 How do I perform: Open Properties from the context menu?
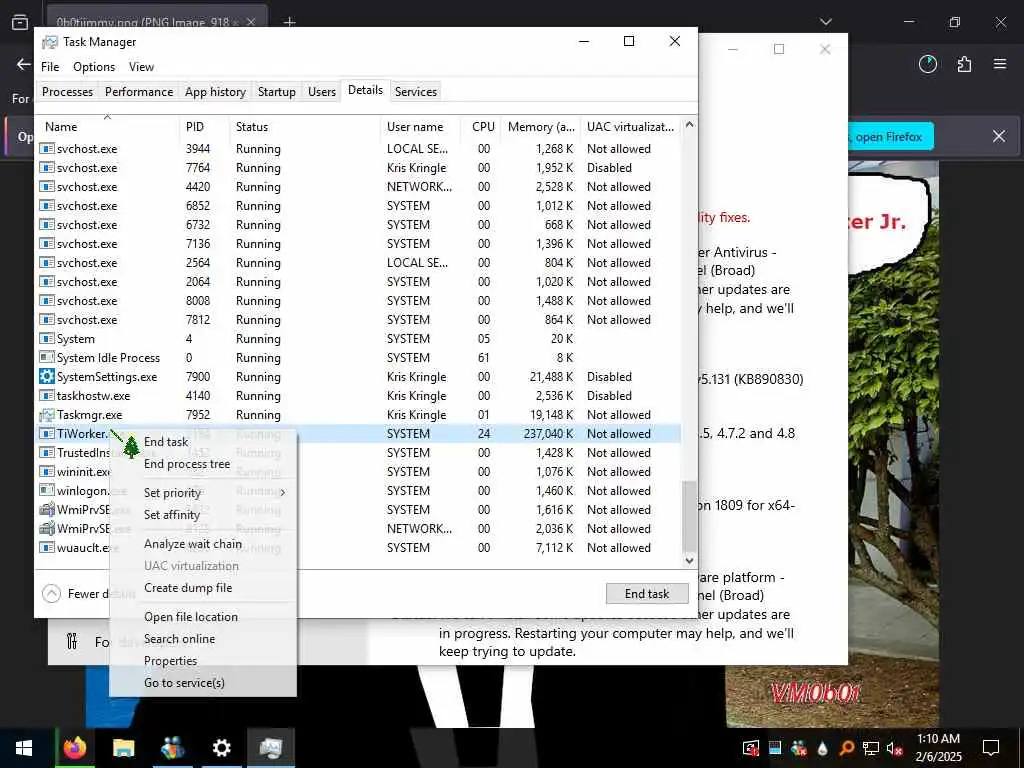click(x=170, y=661)
